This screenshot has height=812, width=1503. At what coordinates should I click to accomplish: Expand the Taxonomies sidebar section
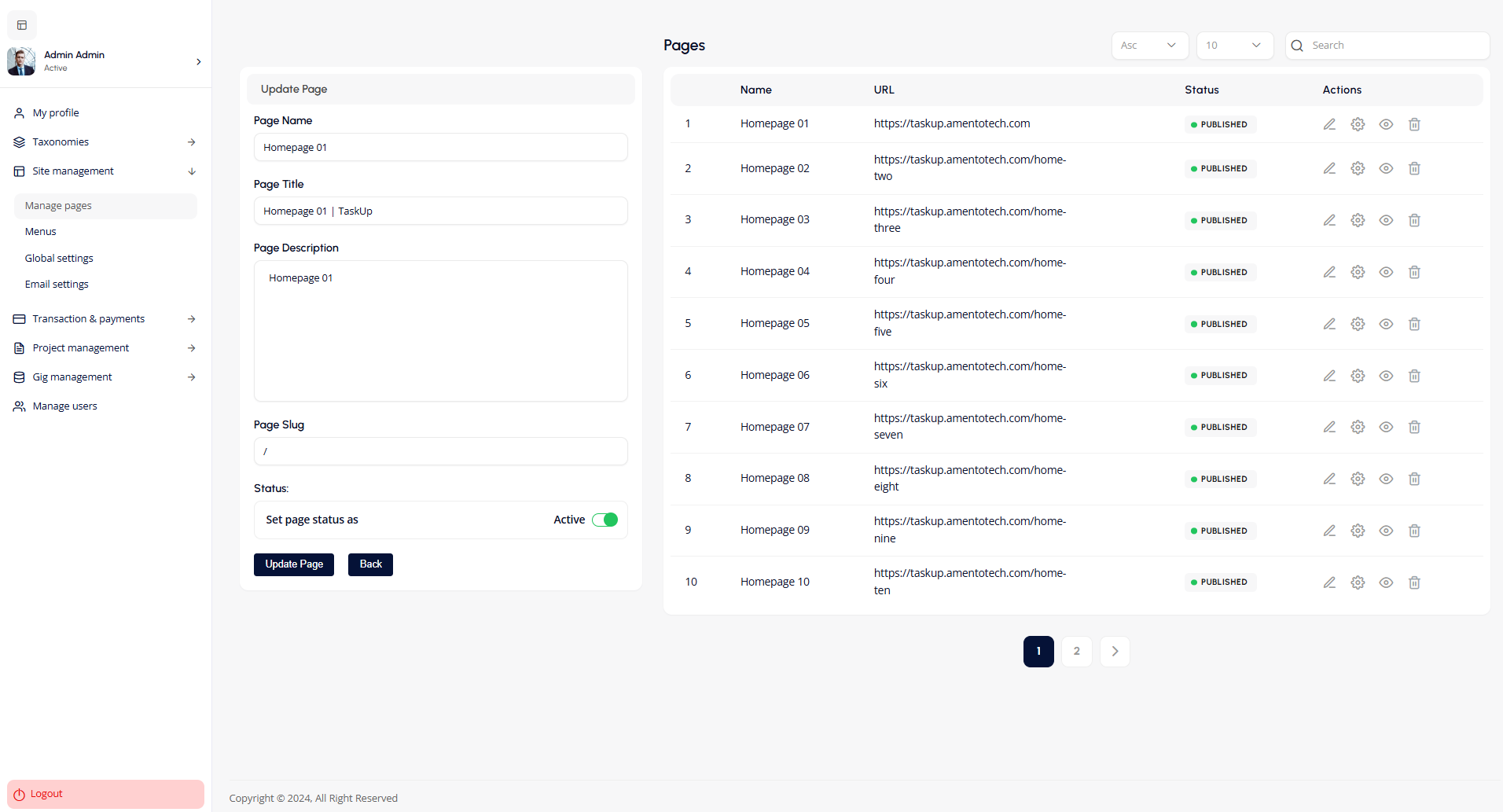[x=105, y=142]
